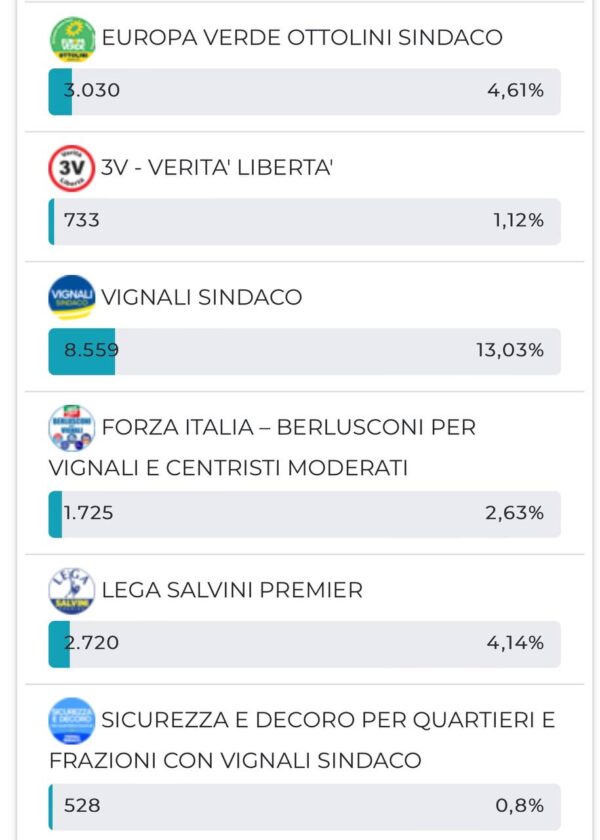Click the Forza Italia Berlusconi logo

coord(72,428)
